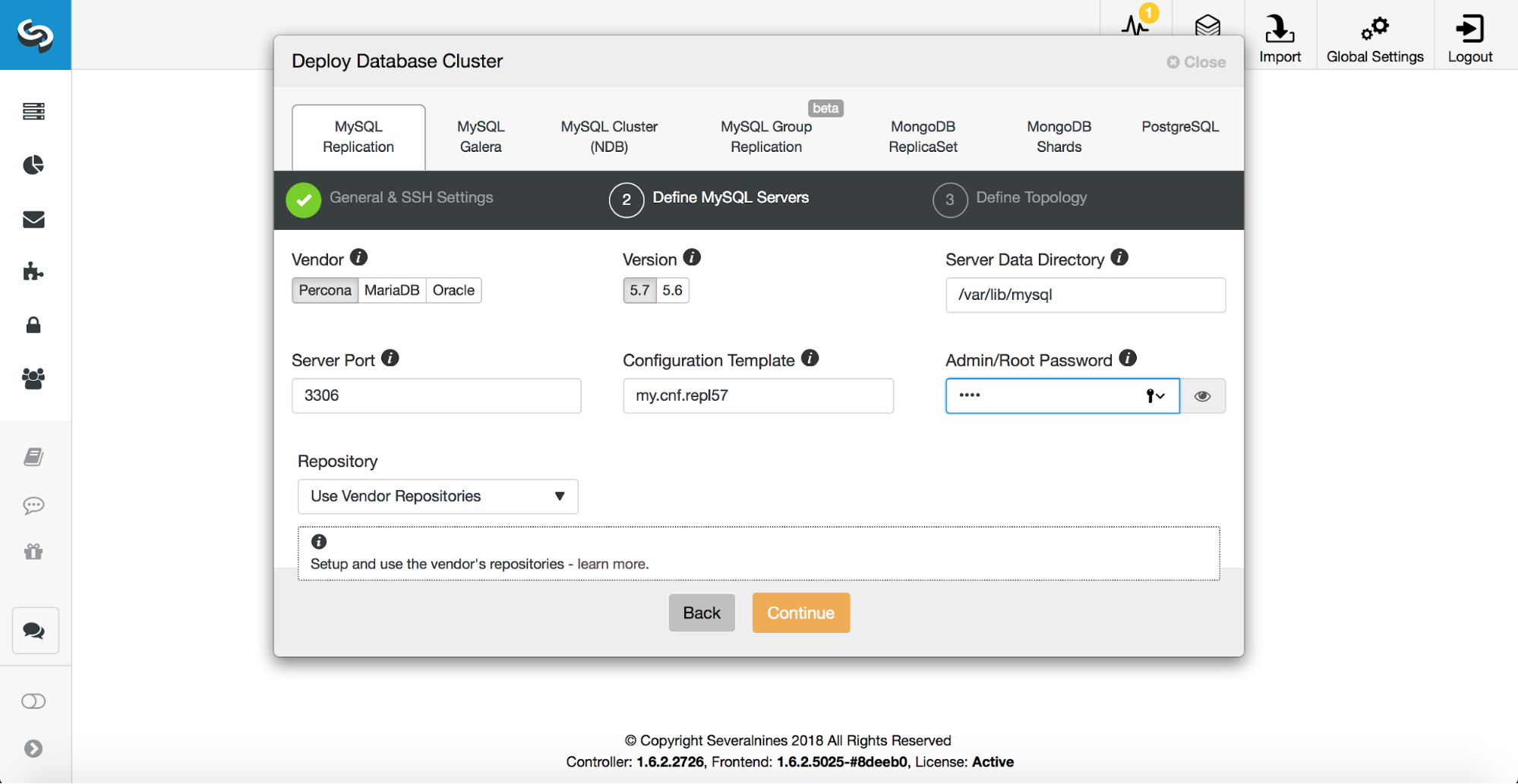The width and height of the screenshot is (1518, 784).
Task: Click the Continue button
Action: point(800,612)
